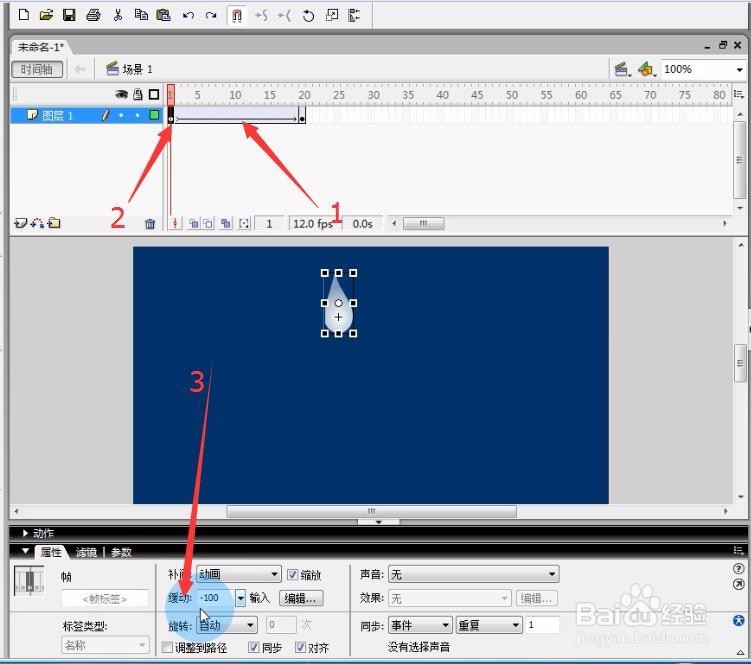This screenshot has width=751, height=664.
Task: Toggle lock dot of 图层 1
Action: tap(138, 115)
